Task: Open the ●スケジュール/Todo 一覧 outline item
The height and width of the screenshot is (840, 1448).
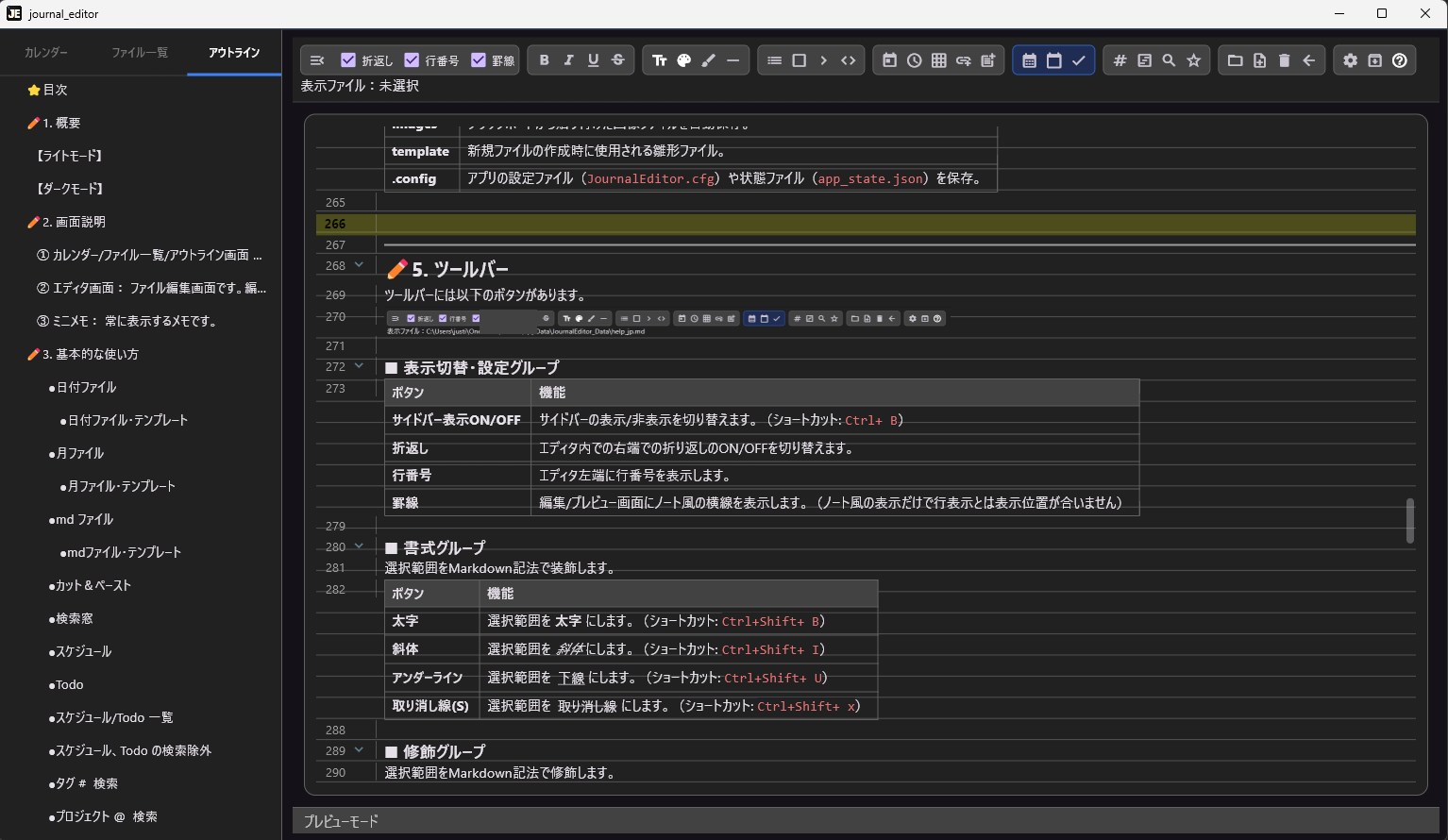Action: click(111, 717)
